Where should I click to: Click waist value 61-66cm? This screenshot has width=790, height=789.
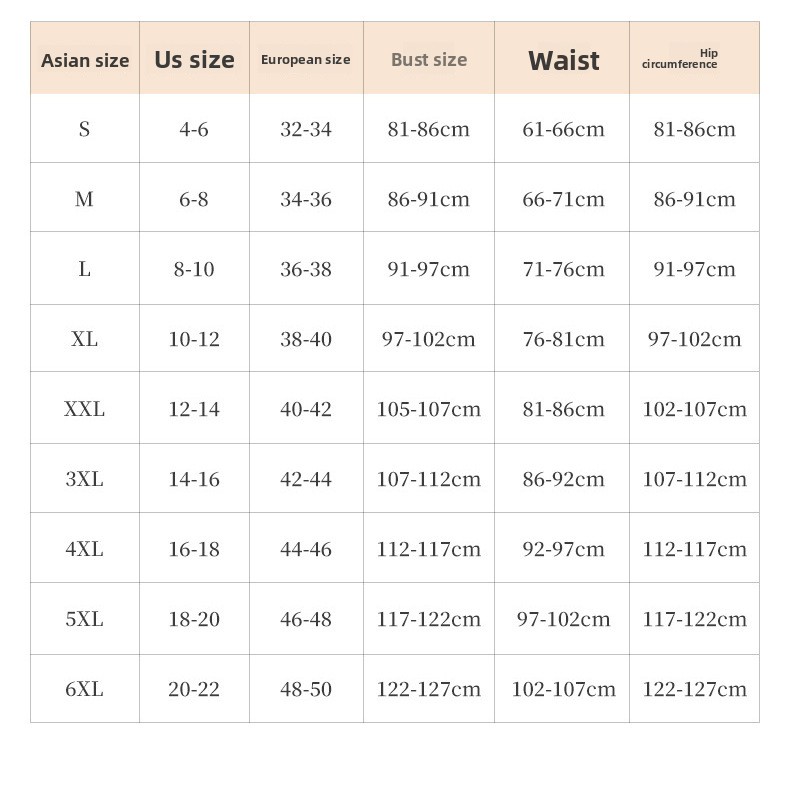point(563,129)
